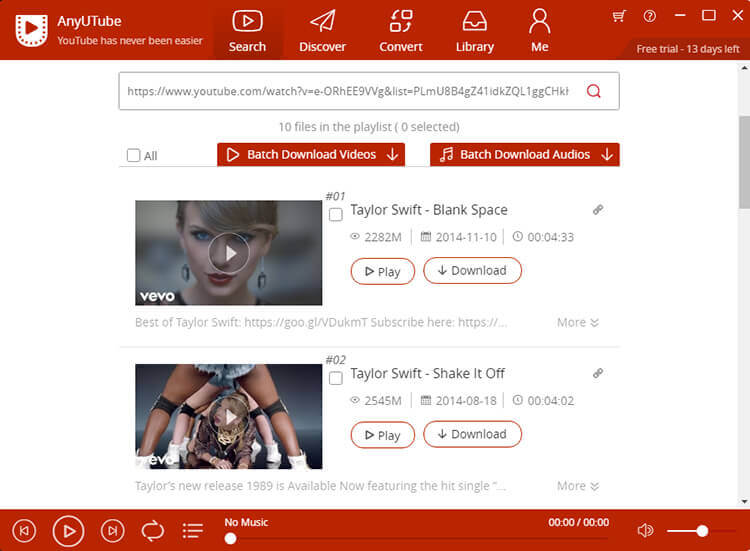Viewport: 750px width, 551px height.
Task: Click the '2282M' views count
Action: tap(383, 237)
